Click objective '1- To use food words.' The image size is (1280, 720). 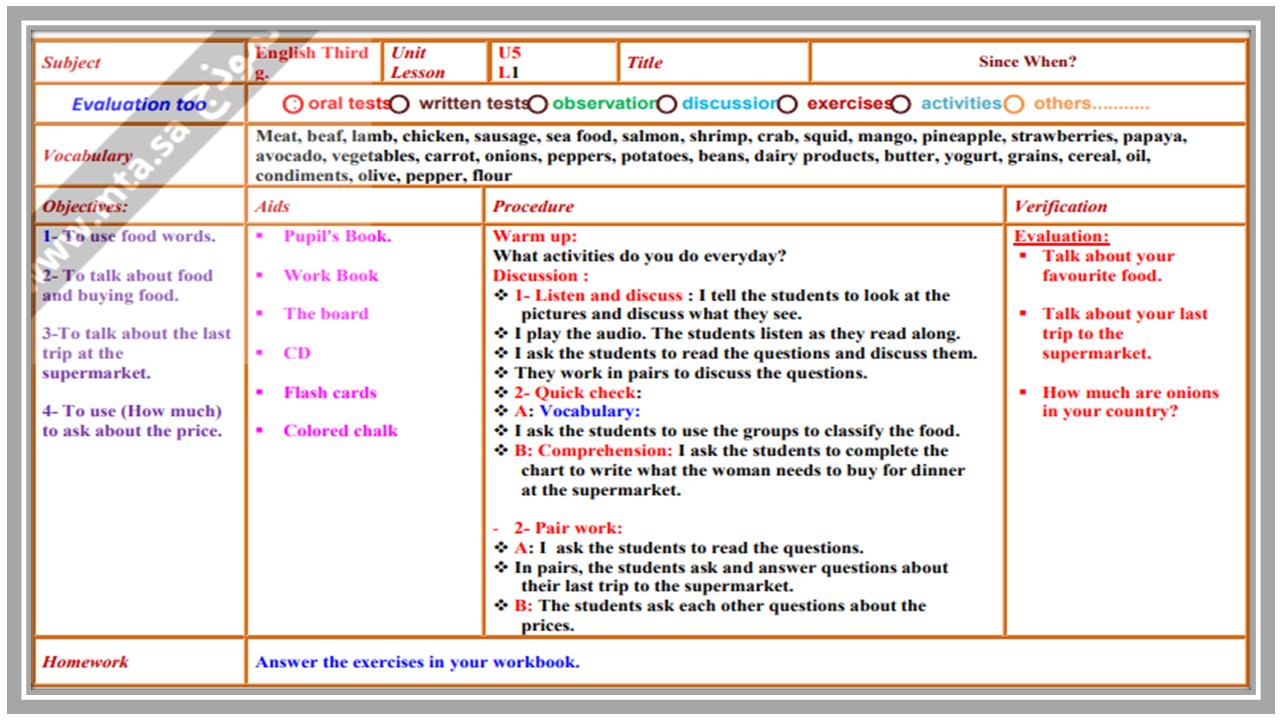129,237
